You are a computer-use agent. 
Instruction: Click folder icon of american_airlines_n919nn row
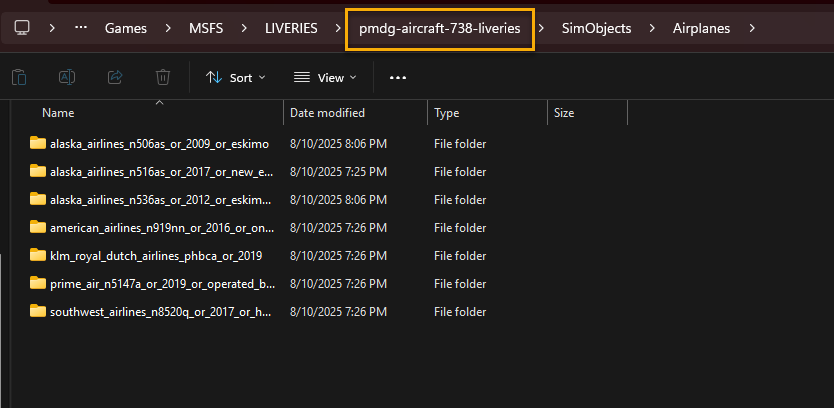pyautogui.click(x=38, y=227)
